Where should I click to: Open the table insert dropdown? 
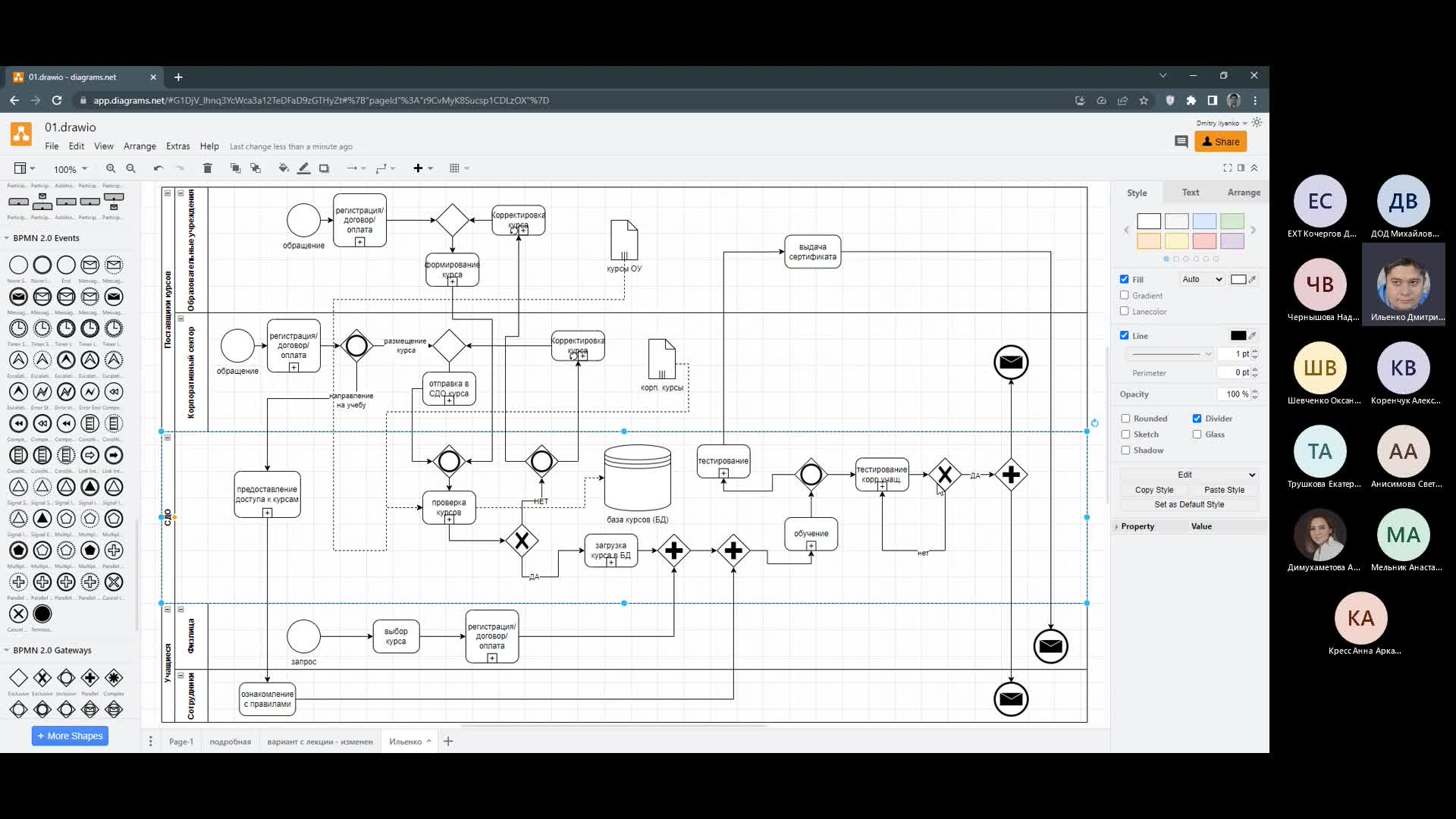tap(460, 168)
